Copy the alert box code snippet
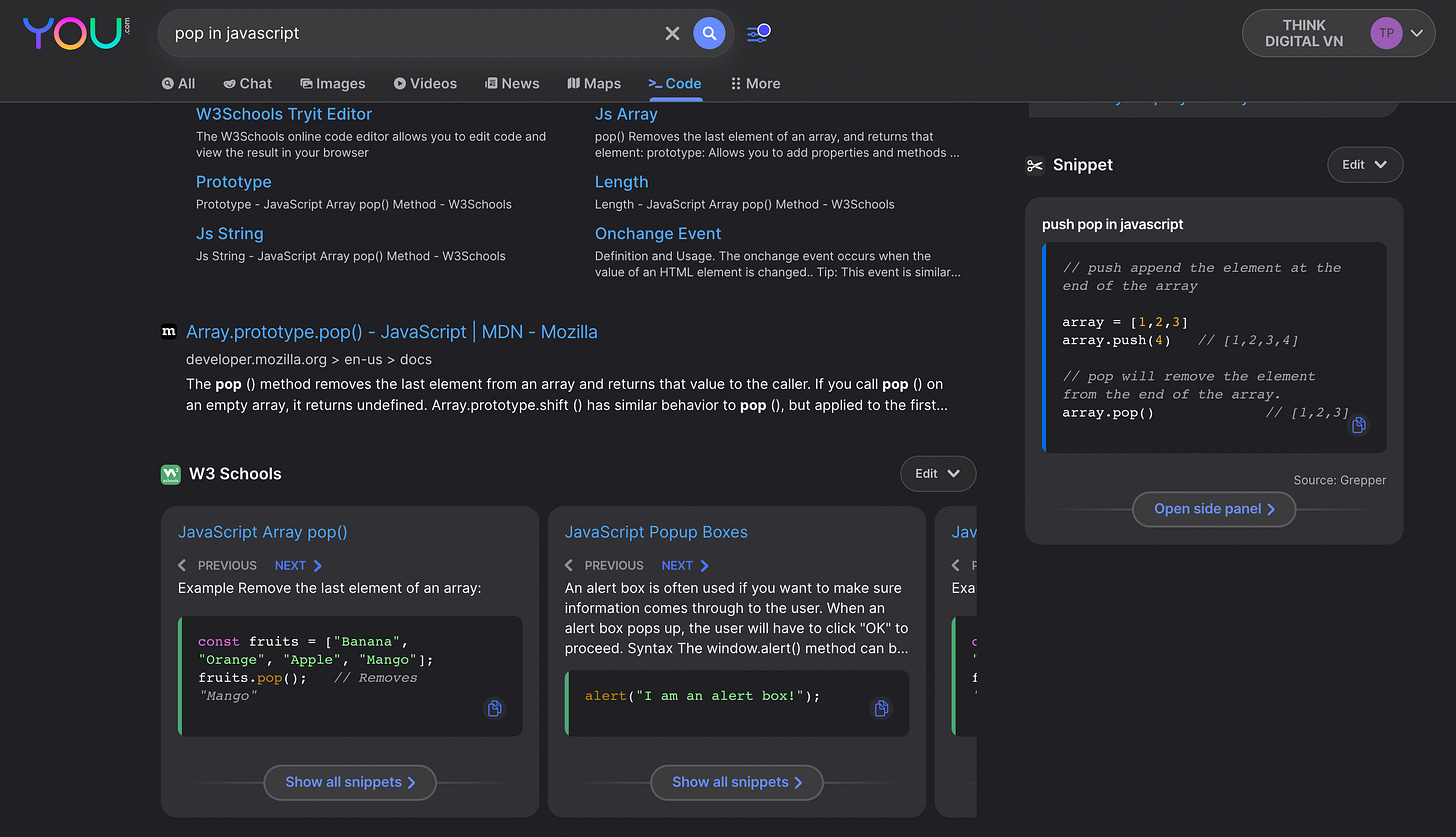This screenshot has width=1456, height=837. click(x=881, y=709)
